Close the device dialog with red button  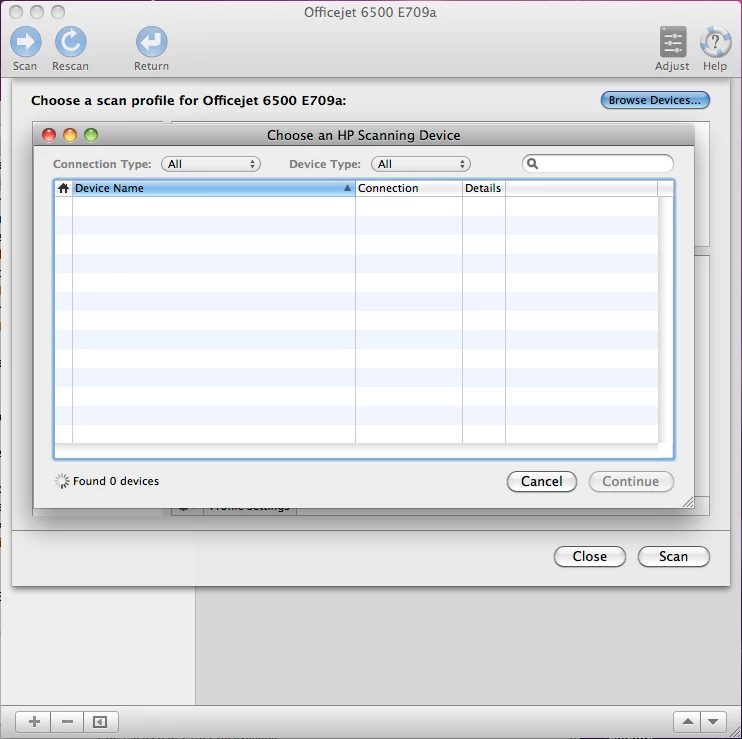pyautogui.click(x=49, y=135)
